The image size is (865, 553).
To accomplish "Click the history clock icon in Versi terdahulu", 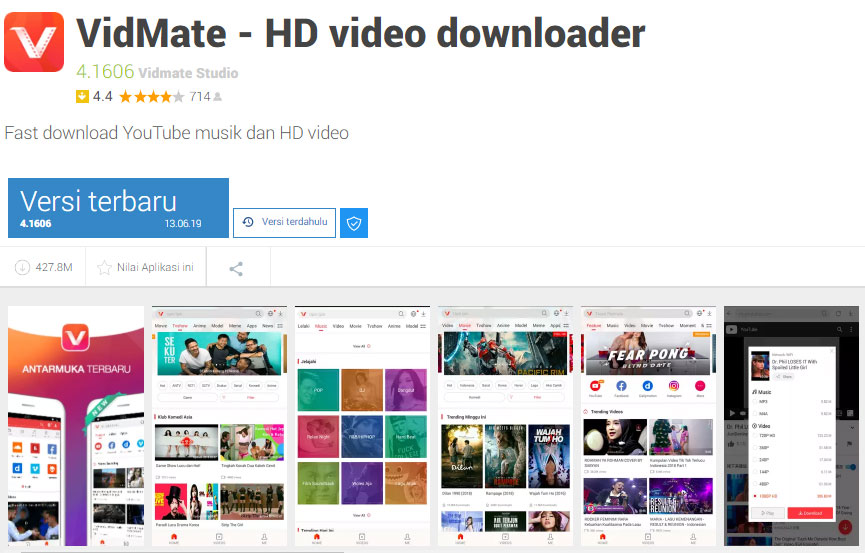I will coord(248,222).
